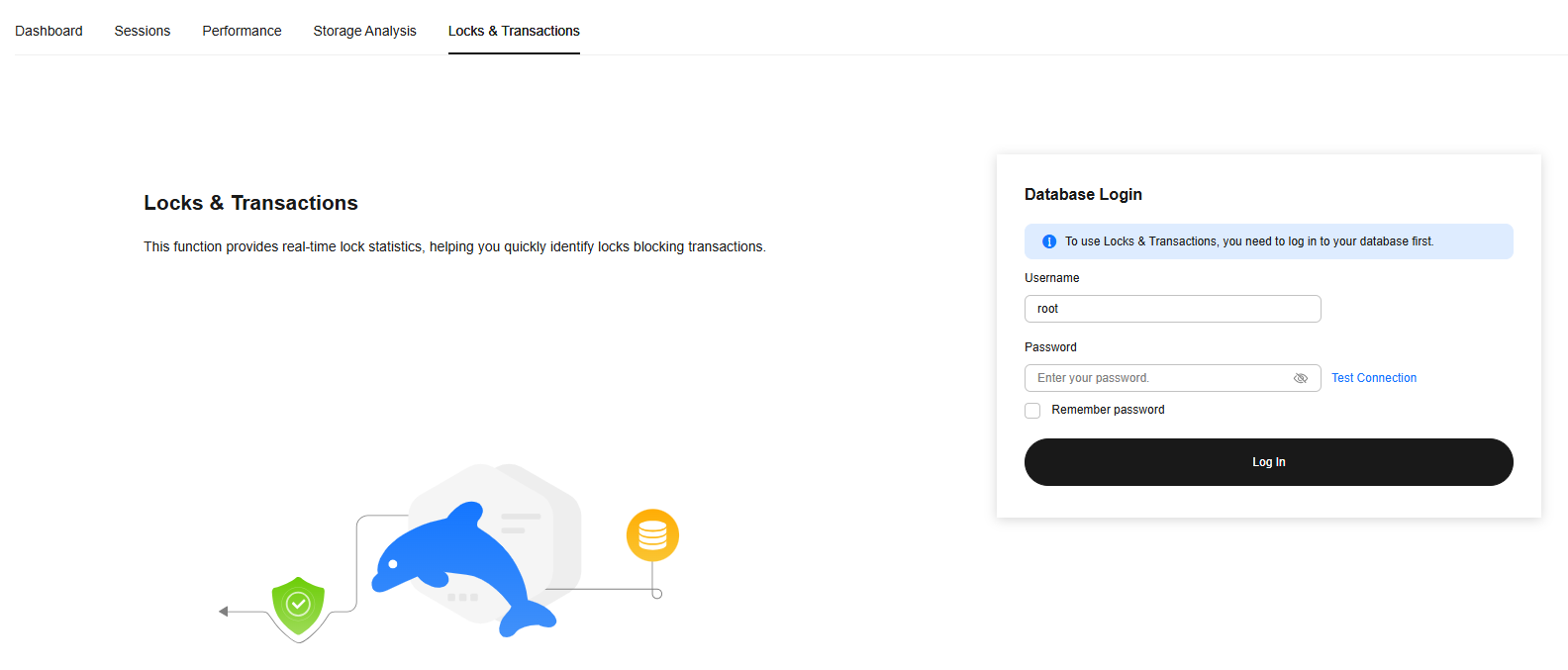1568x670 pixels.
Task: Enable the Remember password checkbox
Action: tap(1032, 411)
